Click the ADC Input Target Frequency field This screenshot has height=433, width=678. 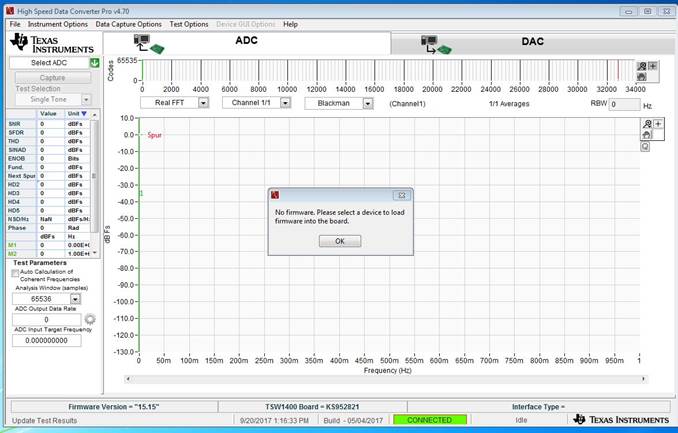click(x=47, y=340)
